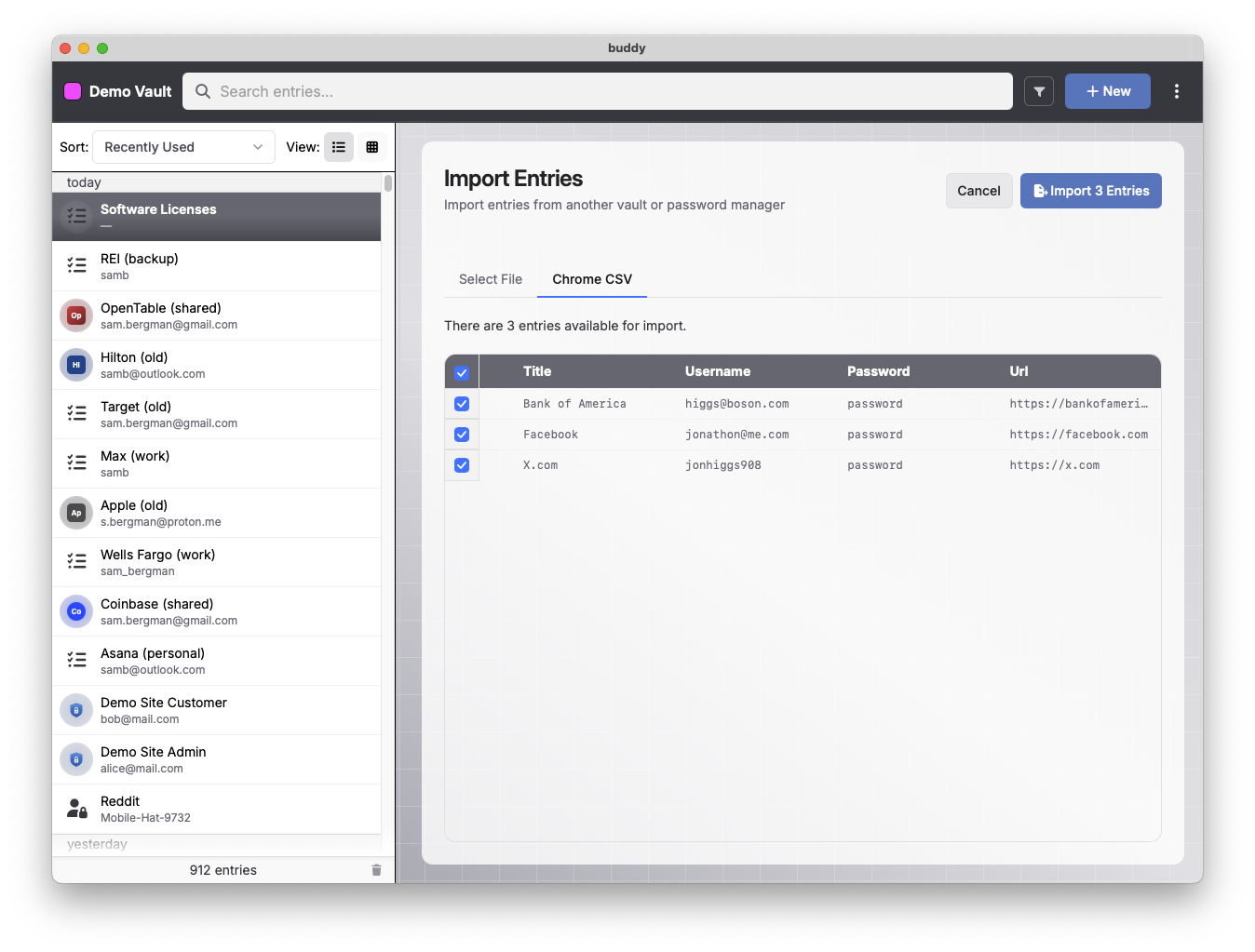
Task: Click the Demo Vault title
Action: coord(130,91)
